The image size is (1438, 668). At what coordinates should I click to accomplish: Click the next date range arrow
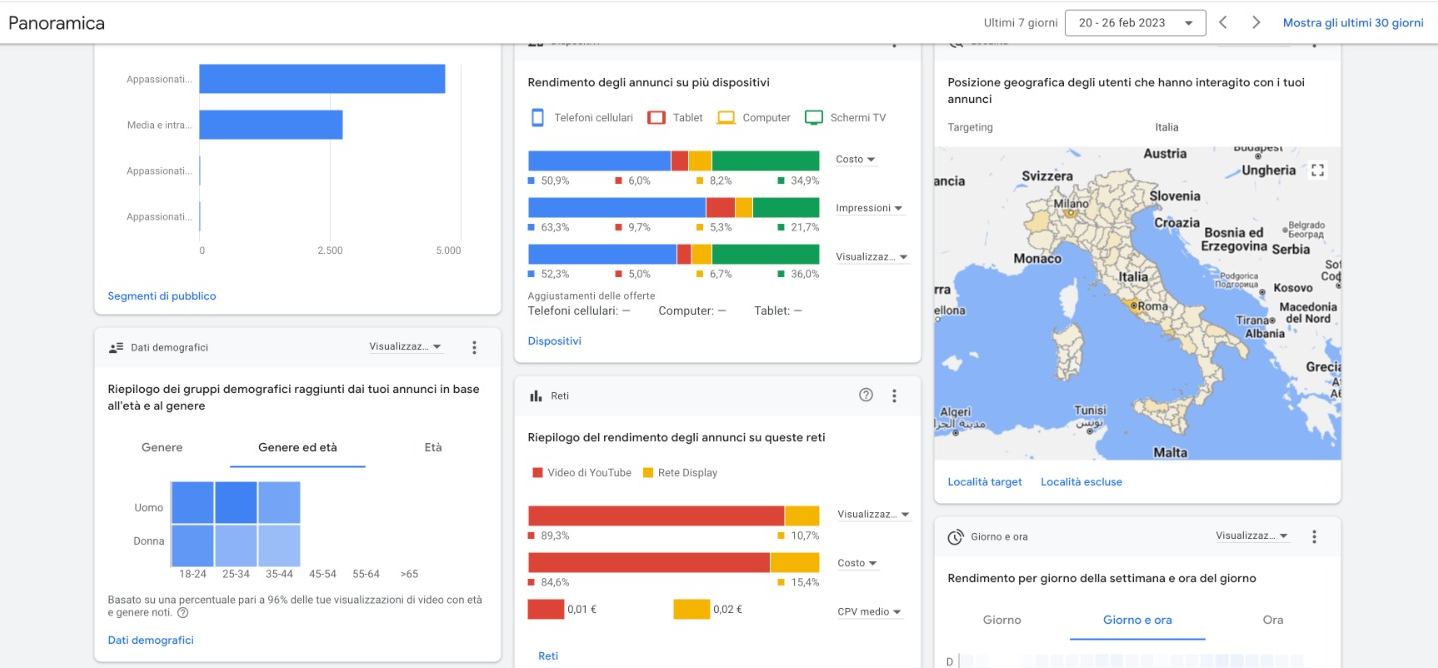(1257, 22)
